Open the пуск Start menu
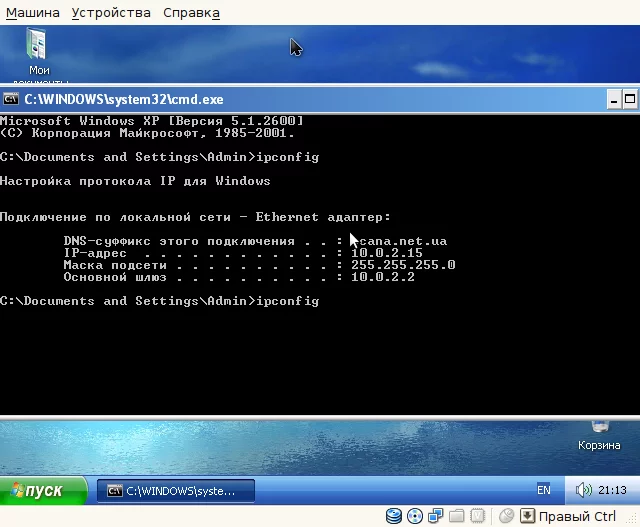 pyautogui.click(x=43, y=490)
